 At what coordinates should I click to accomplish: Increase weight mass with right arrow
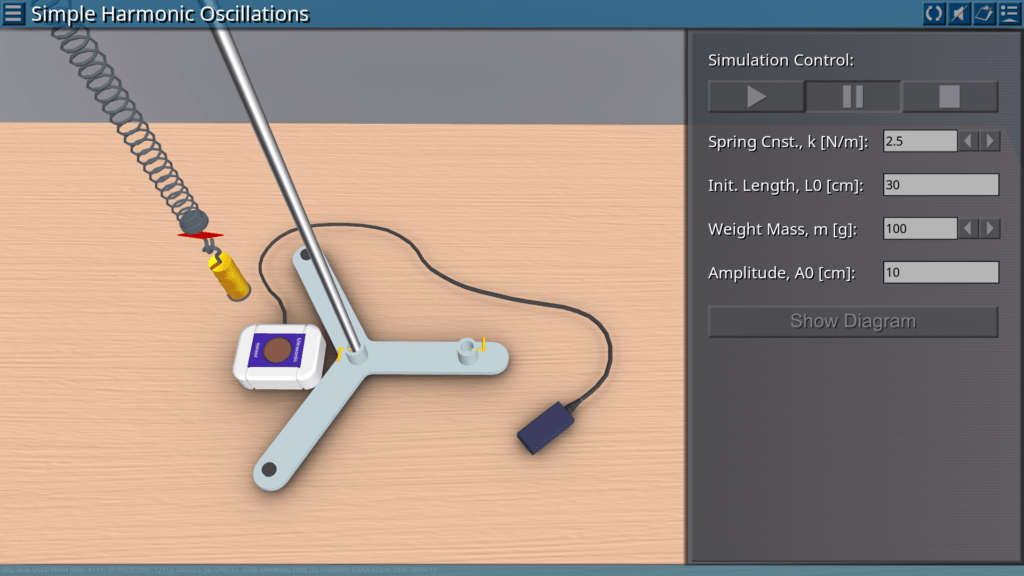click(990, 229)
